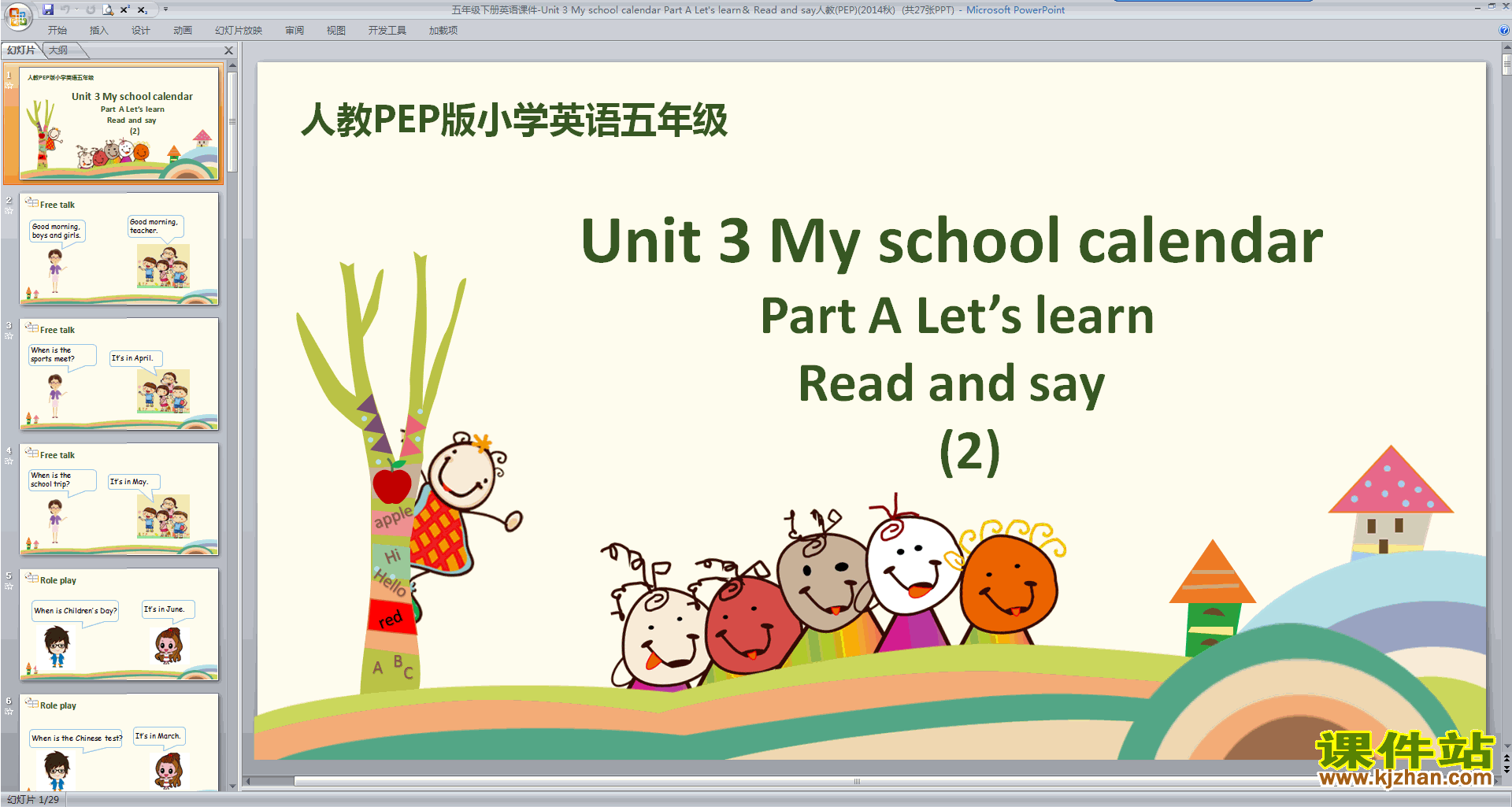
Task: Save the presentation with the floppy icon
Action: pyautogui.click(x=48, y=9)
